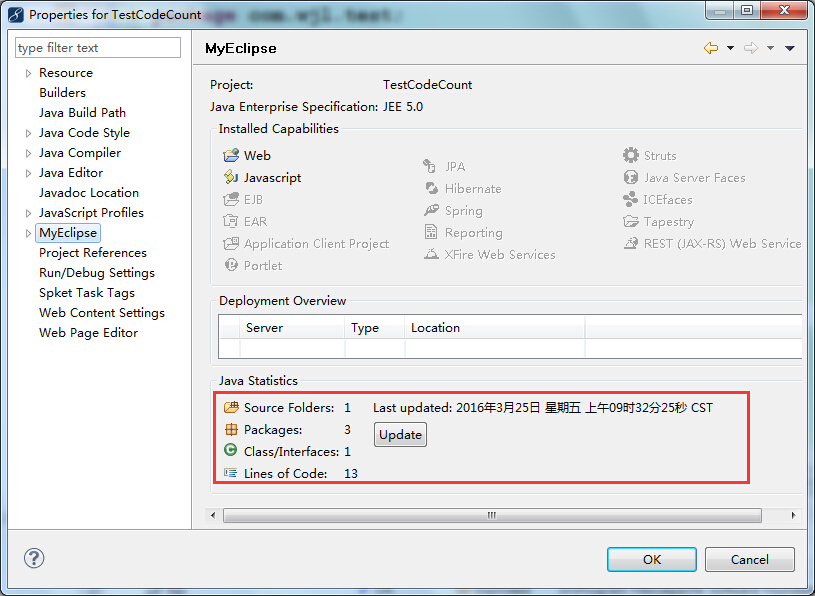This screenshot has height=596, width=815.
Task: Click the Type column header
Action: point(374,327)
